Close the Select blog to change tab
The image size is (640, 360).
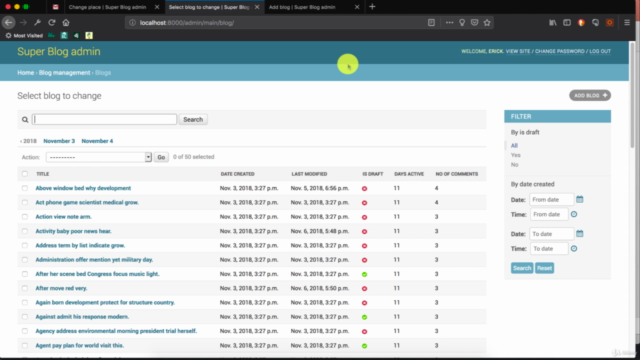pos(257,7)
